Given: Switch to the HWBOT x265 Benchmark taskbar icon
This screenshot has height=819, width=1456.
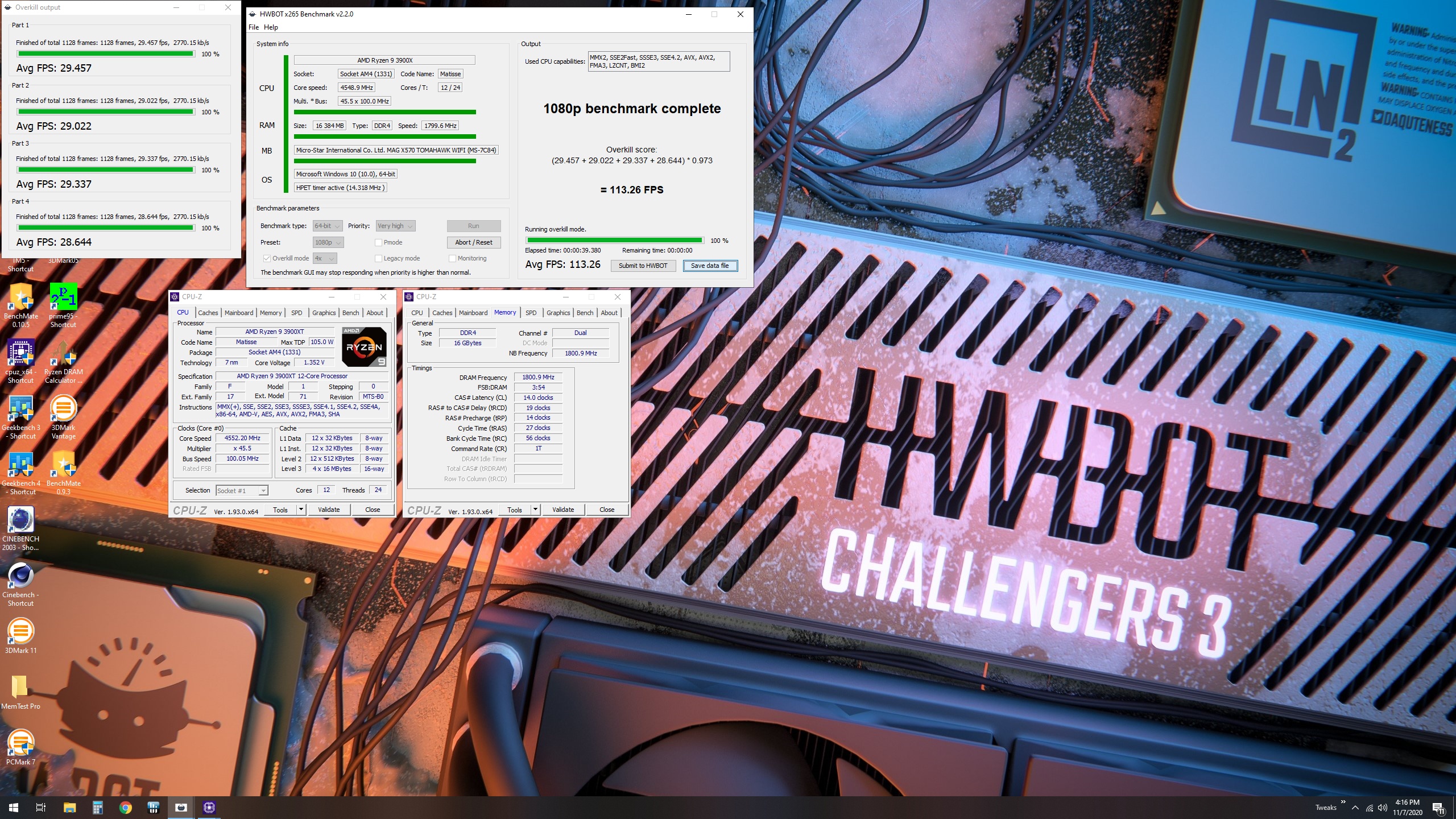Looking at the screenshot, I should click(181, 808).
